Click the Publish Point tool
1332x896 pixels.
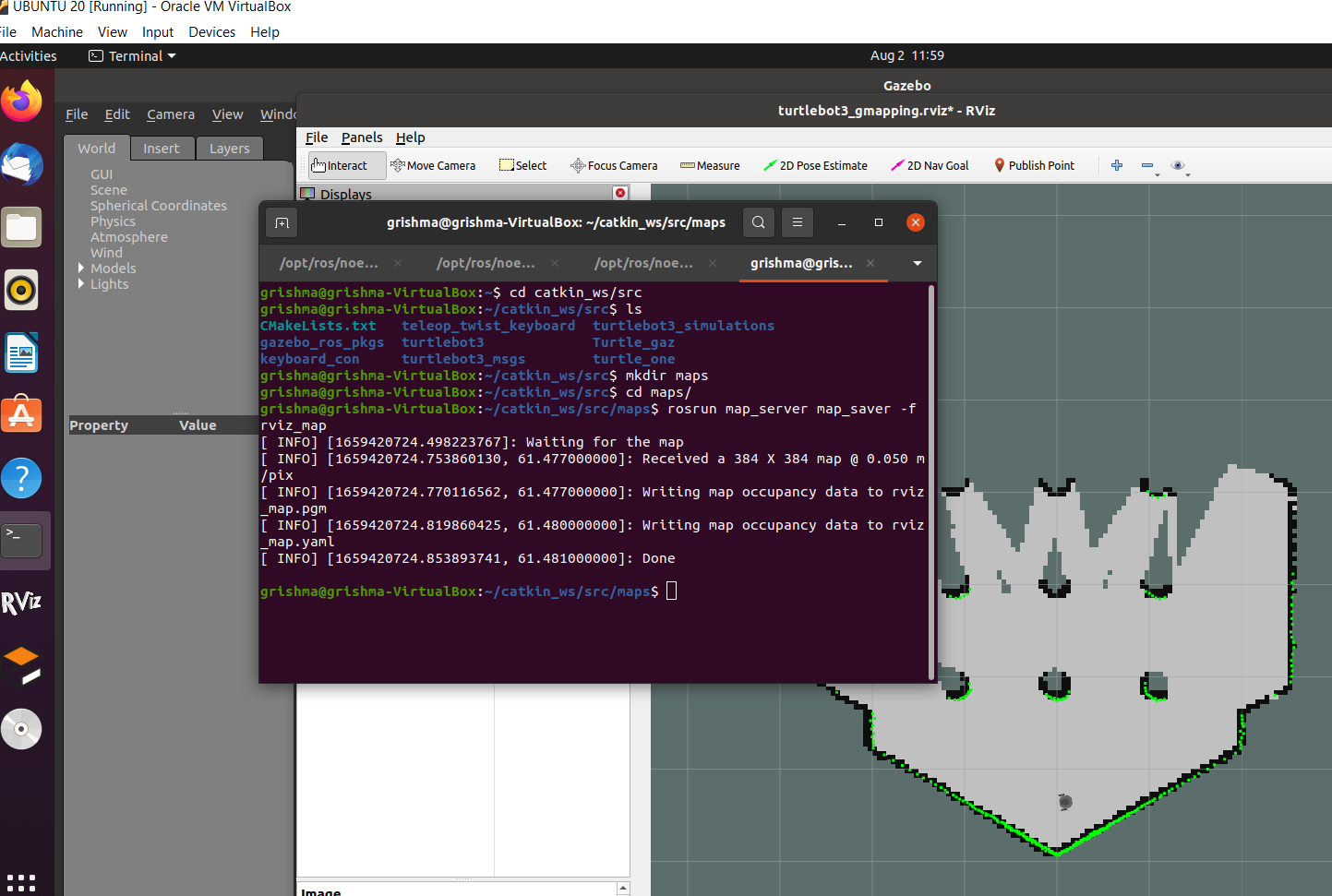pyautogui.click(x=1034, y=166)
